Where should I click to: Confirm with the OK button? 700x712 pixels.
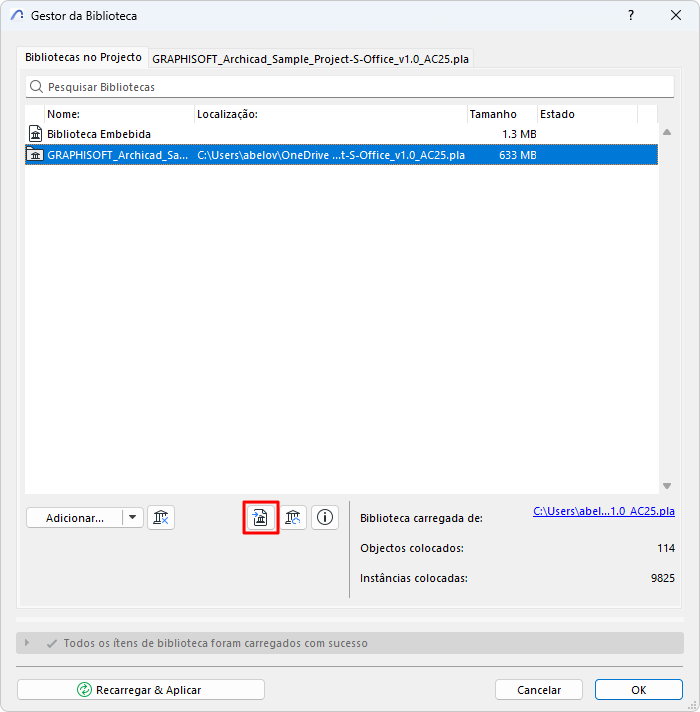tap(639, 690)
